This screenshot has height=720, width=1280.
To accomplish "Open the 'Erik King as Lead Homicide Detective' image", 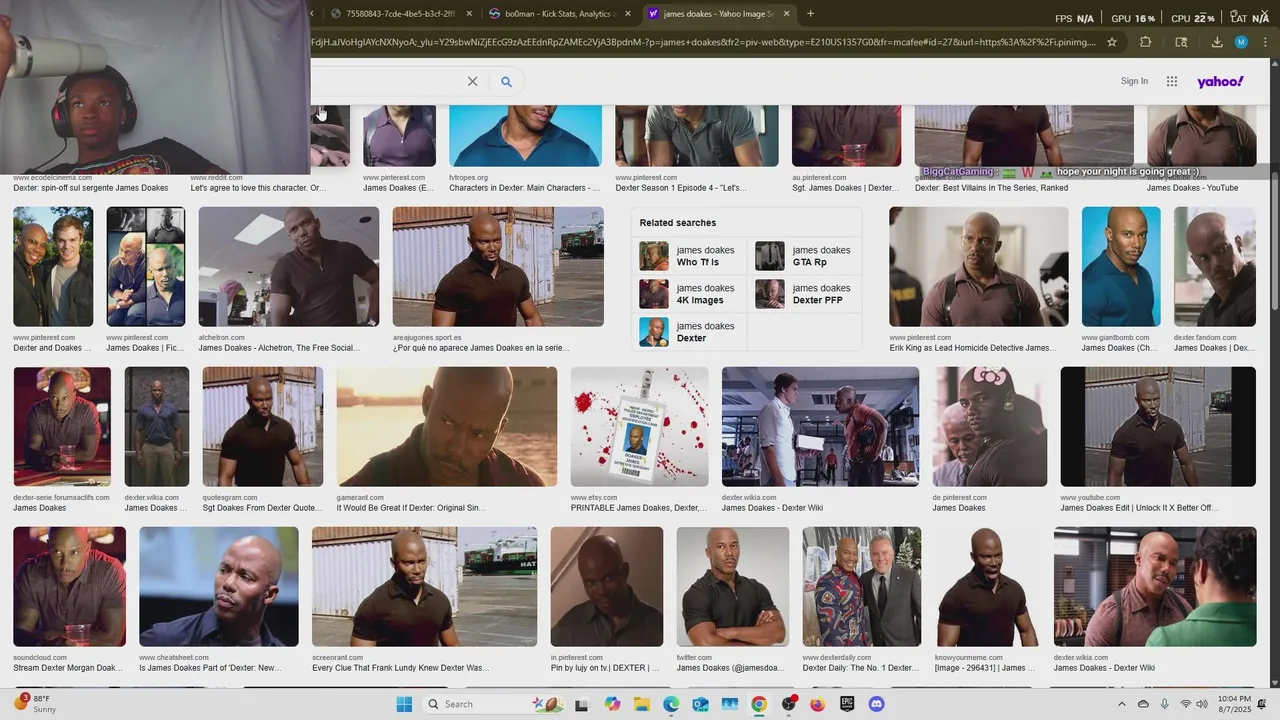I will point(979,267).
